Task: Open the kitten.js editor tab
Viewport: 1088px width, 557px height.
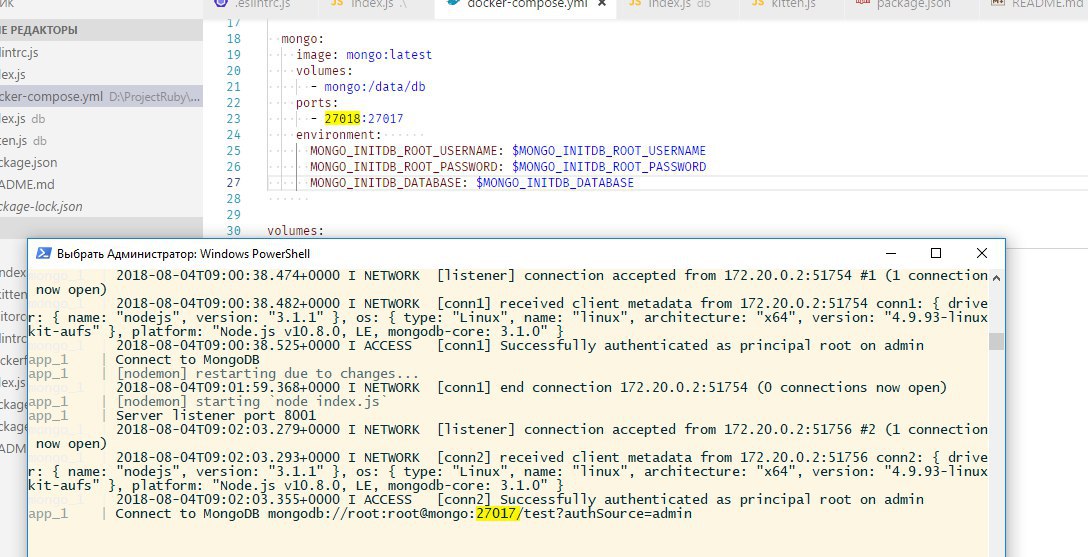Action: (x=793, y=4)
